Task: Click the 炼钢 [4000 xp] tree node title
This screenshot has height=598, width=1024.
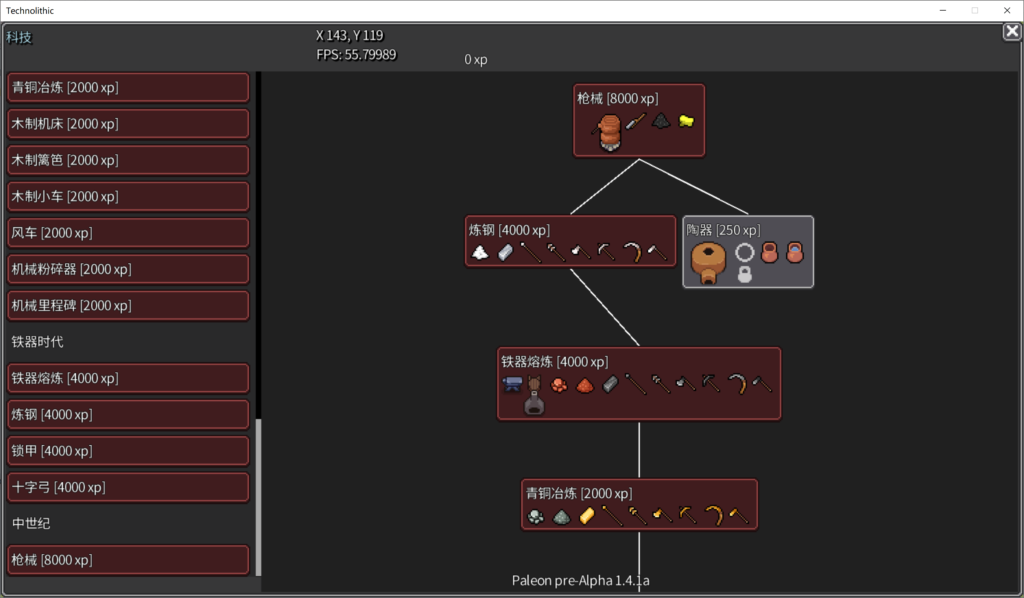Action: [509, 230]
